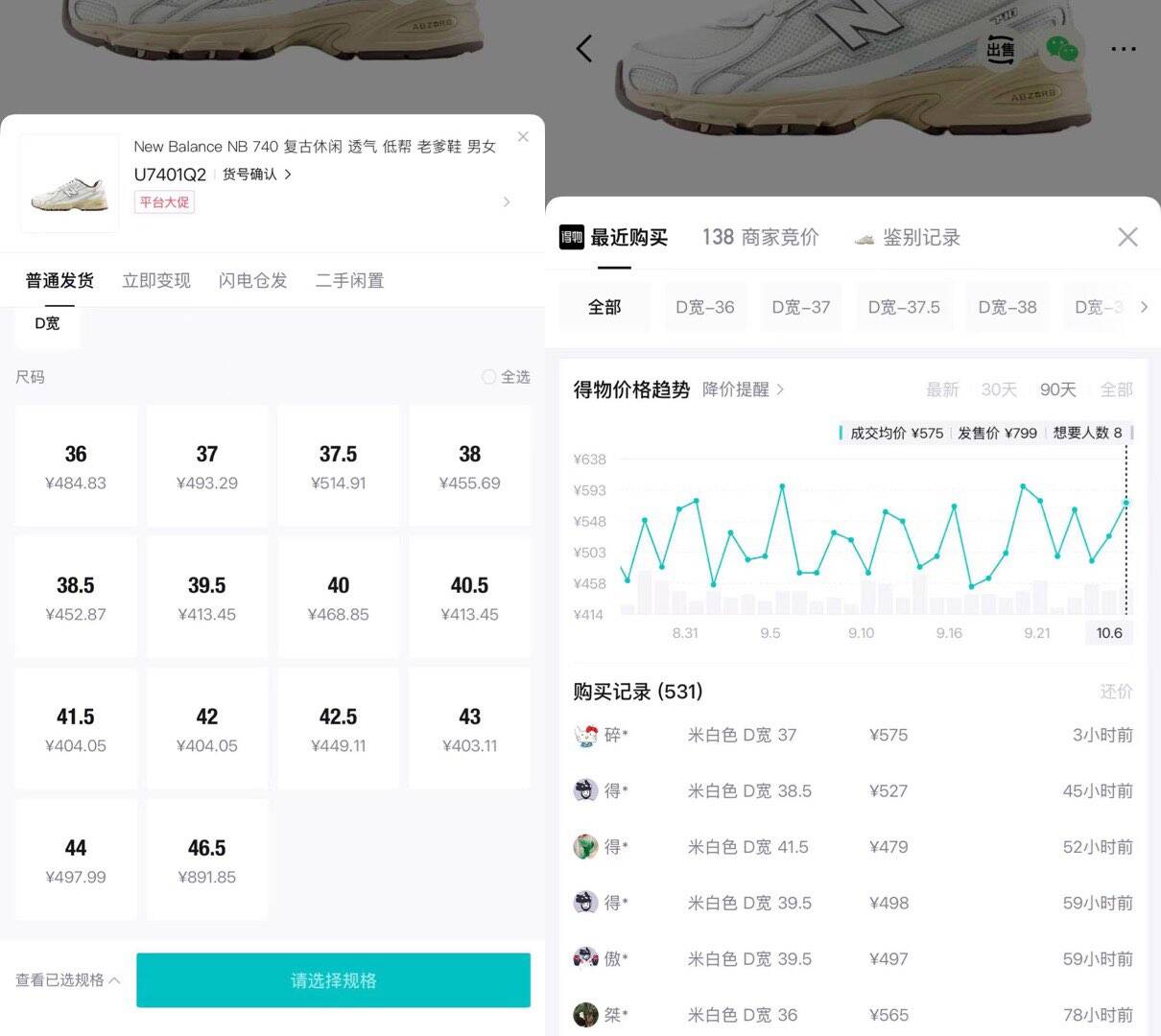Viewport: 1161px width, 1036px height.
Task: Tap the 10.6 date label on axis
Action: 1109,633
